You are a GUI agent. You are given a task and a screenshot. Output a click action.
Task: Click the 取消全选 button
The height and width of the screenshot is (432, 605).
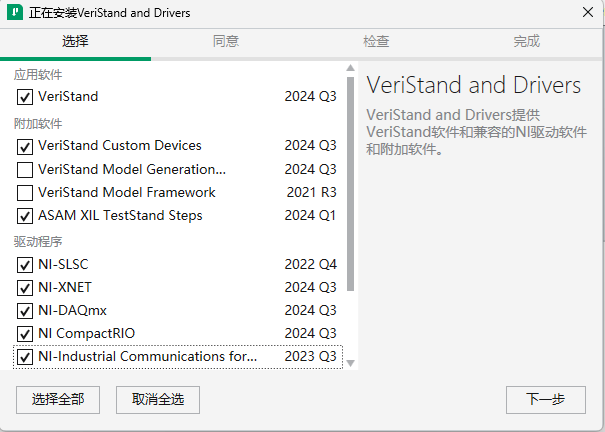(x=158, y=400)
